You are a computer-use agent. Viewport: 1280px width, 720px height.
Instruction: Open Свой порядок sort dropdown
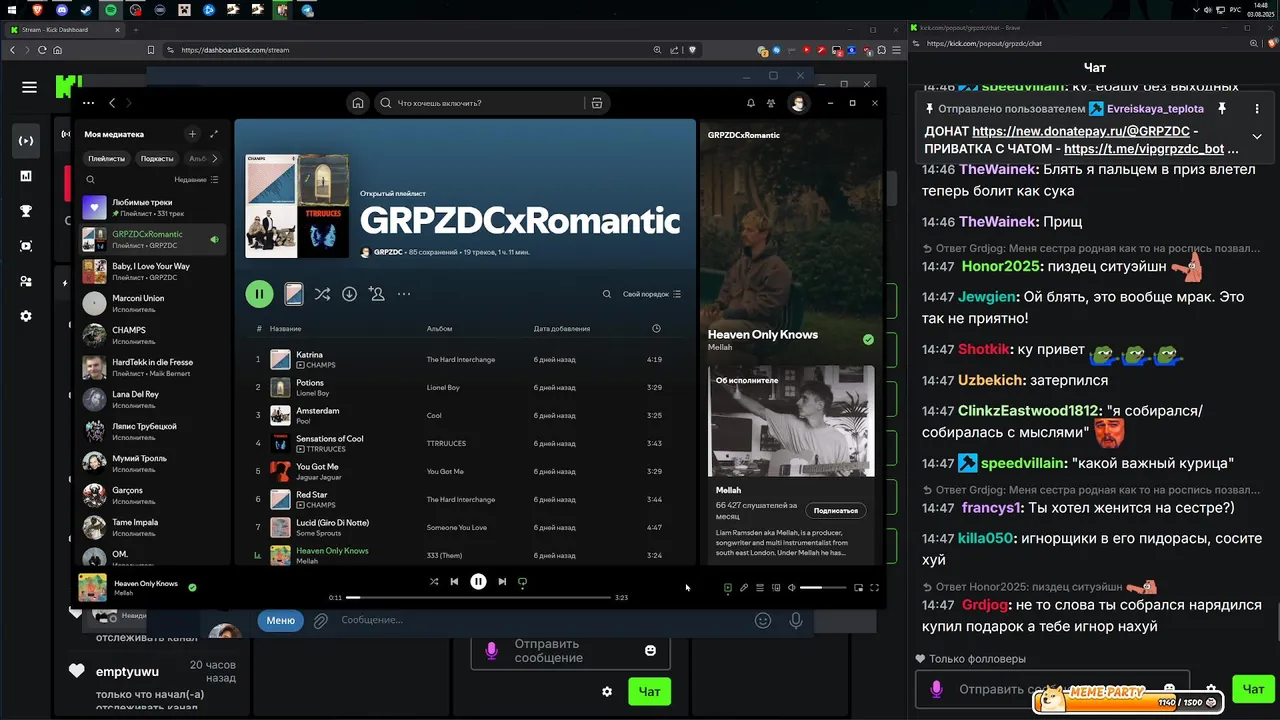point(652,294)
